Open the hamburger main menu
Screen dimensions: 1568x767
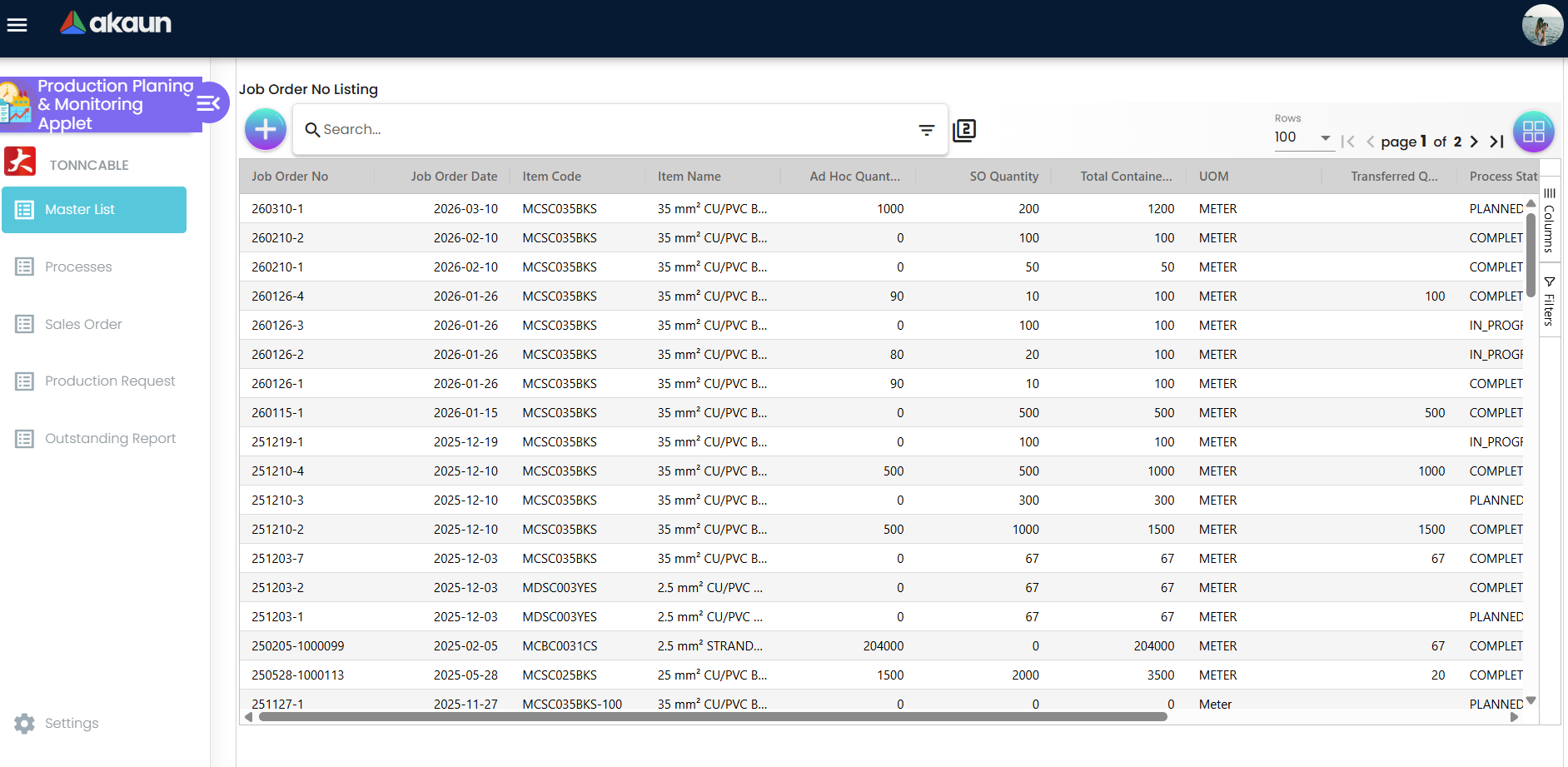(x=17, y=25)
